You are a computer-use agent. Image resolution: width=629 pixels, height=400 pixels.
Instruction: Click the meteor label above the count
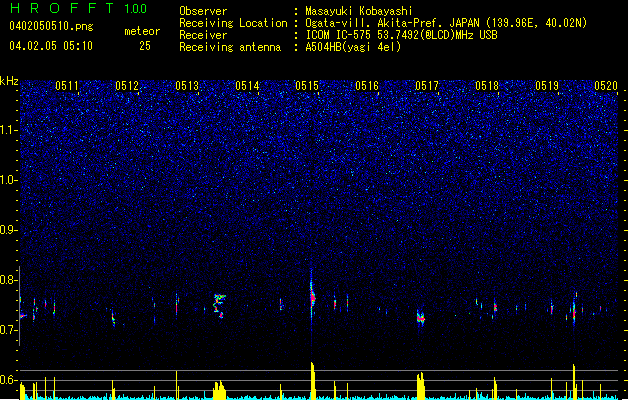142,31
